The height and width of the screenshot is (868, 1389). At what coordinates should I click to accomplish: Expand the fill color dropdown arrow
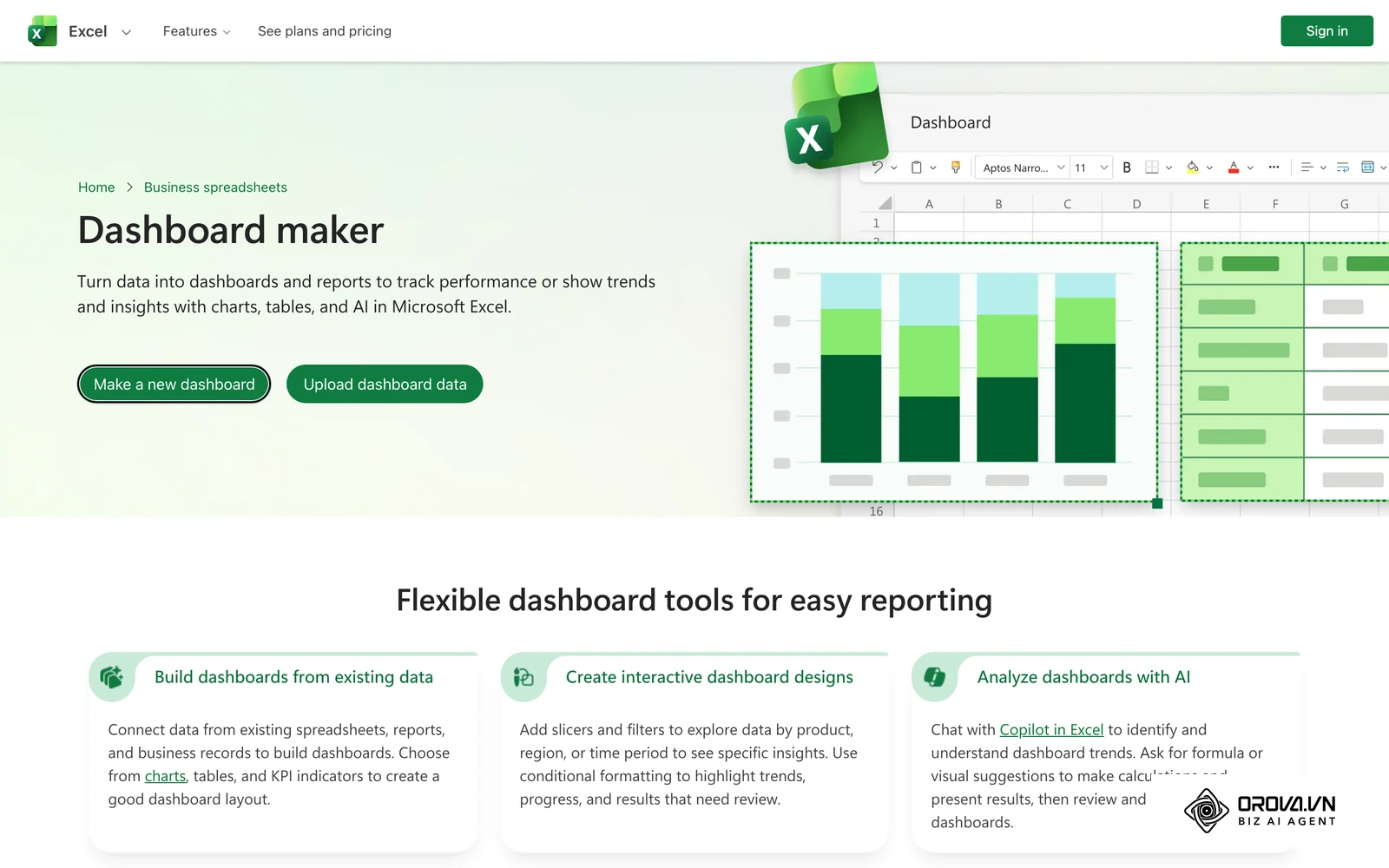click(1209, 168)
